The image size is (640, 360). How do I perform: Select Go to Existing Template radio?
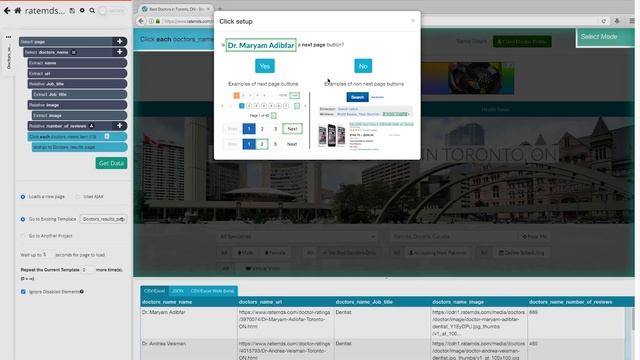pyautogui.click(x=23, y=219)
